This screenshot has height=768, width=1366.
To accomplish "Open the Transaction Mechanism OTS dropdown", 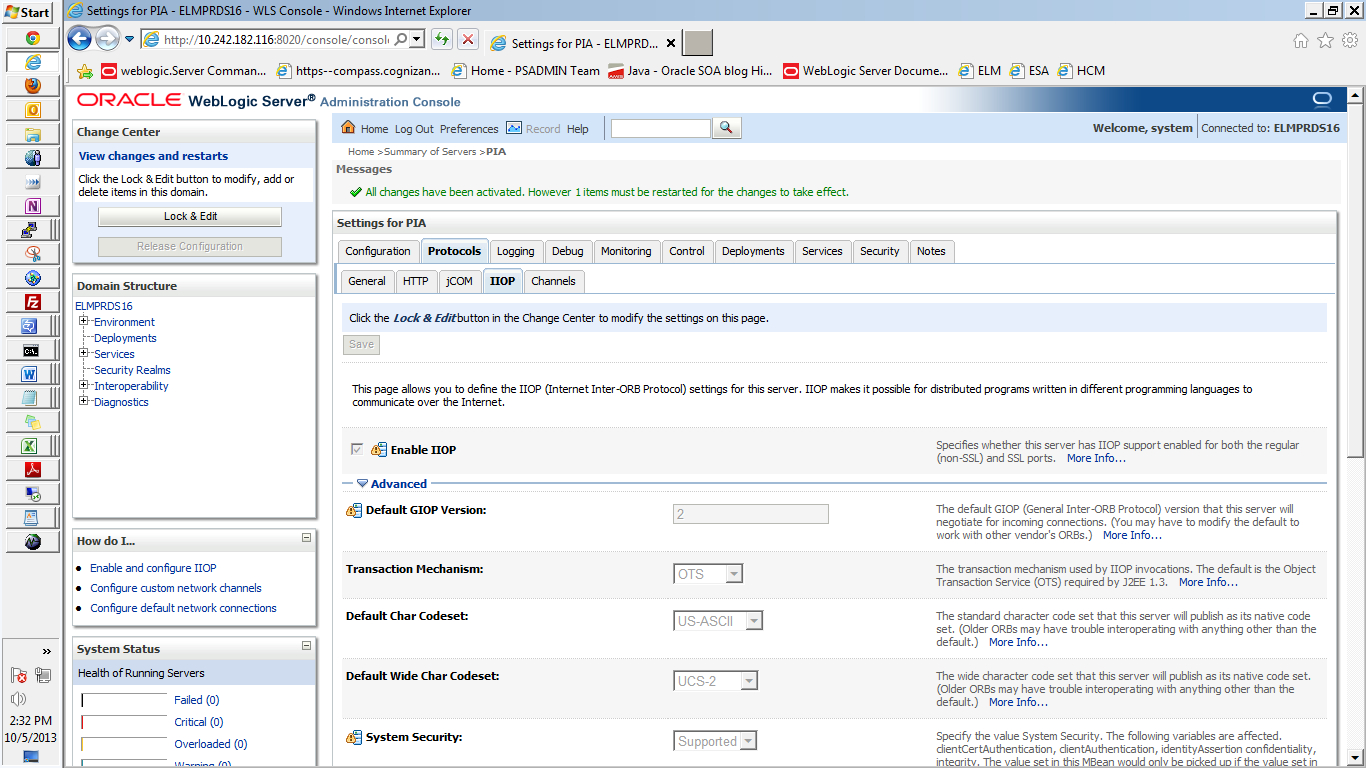I will coord(732,573).
